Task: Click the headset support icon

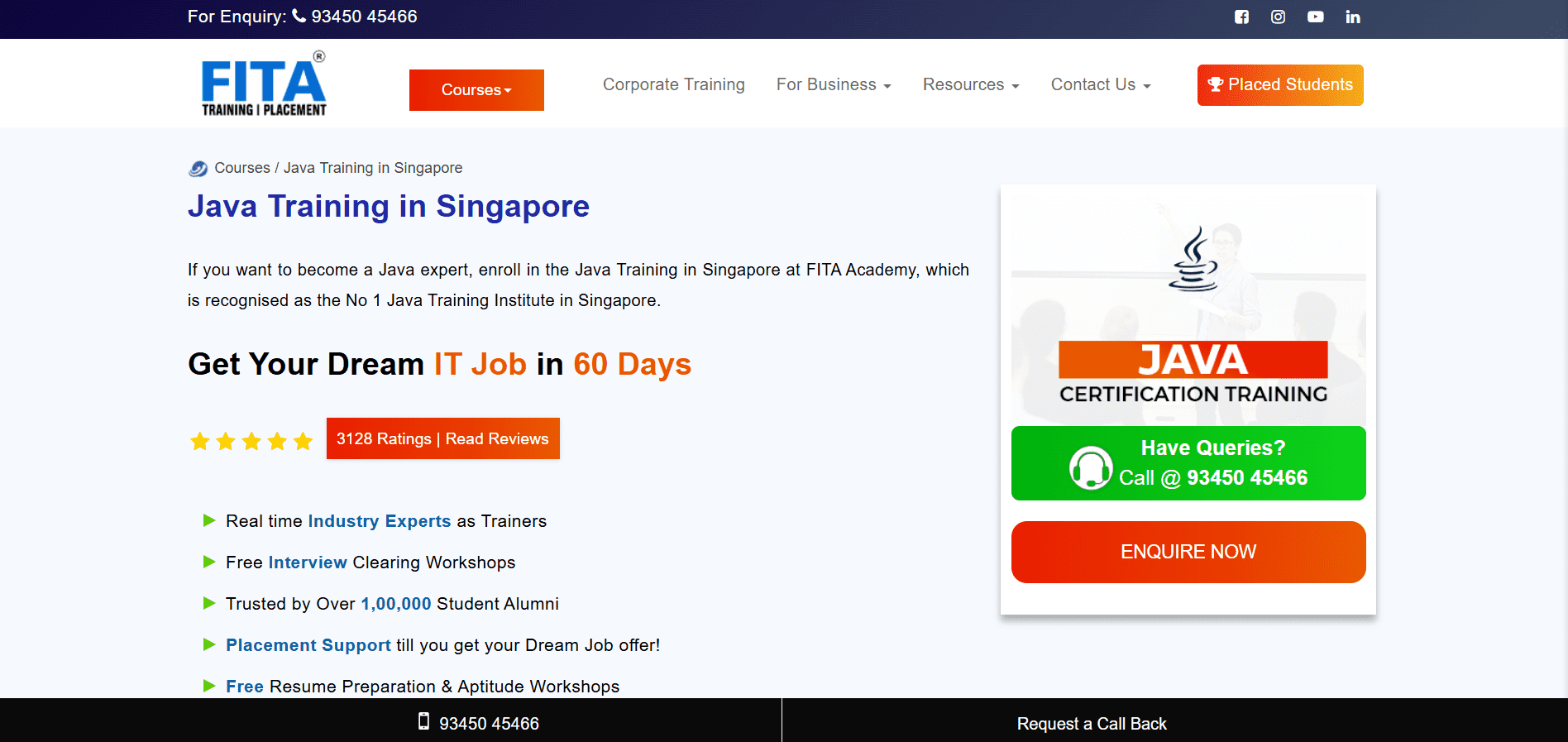Action: click(x=1091, y=468)
